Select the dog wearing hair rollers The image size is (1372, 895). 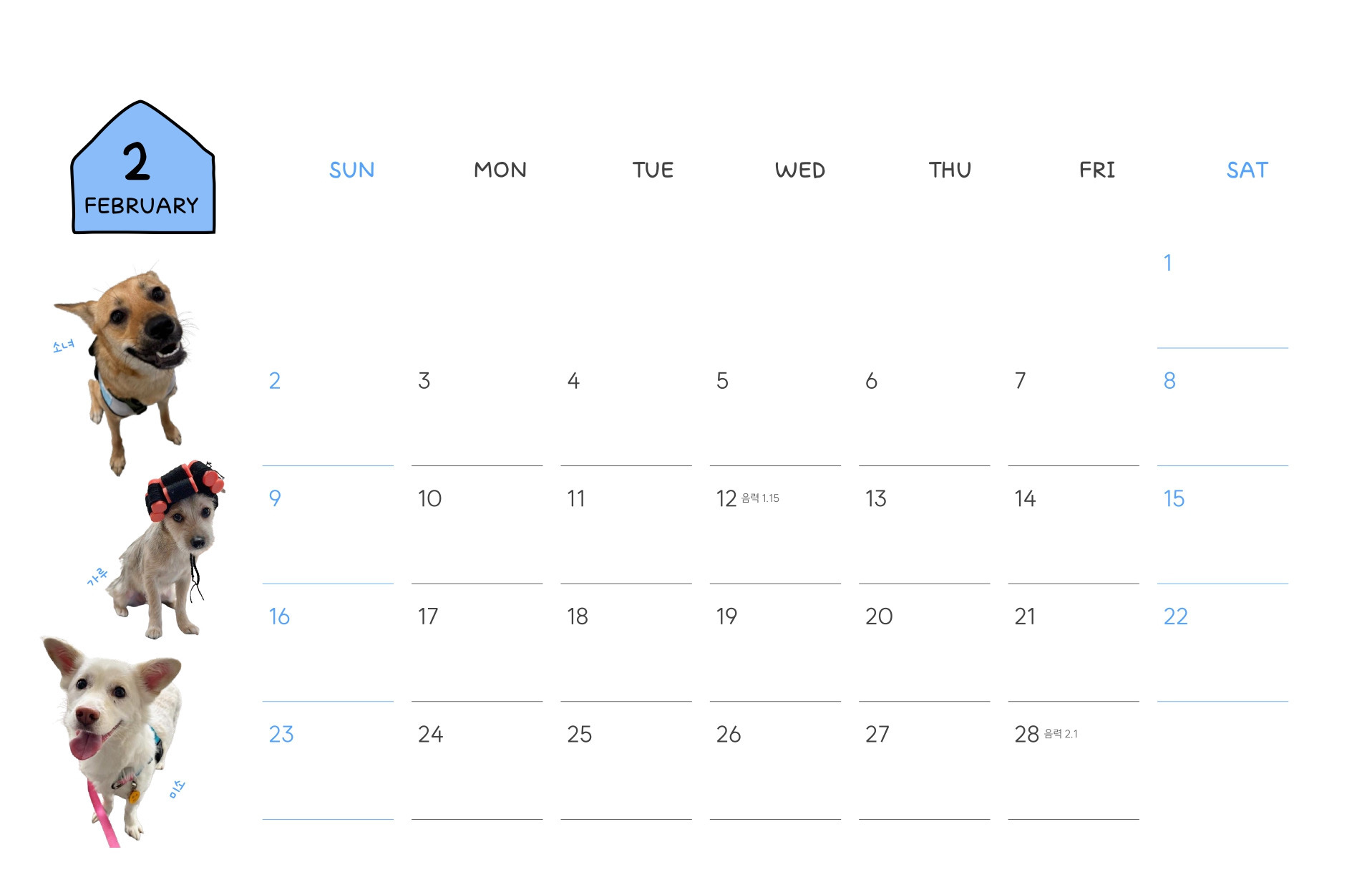coord(167,550)
